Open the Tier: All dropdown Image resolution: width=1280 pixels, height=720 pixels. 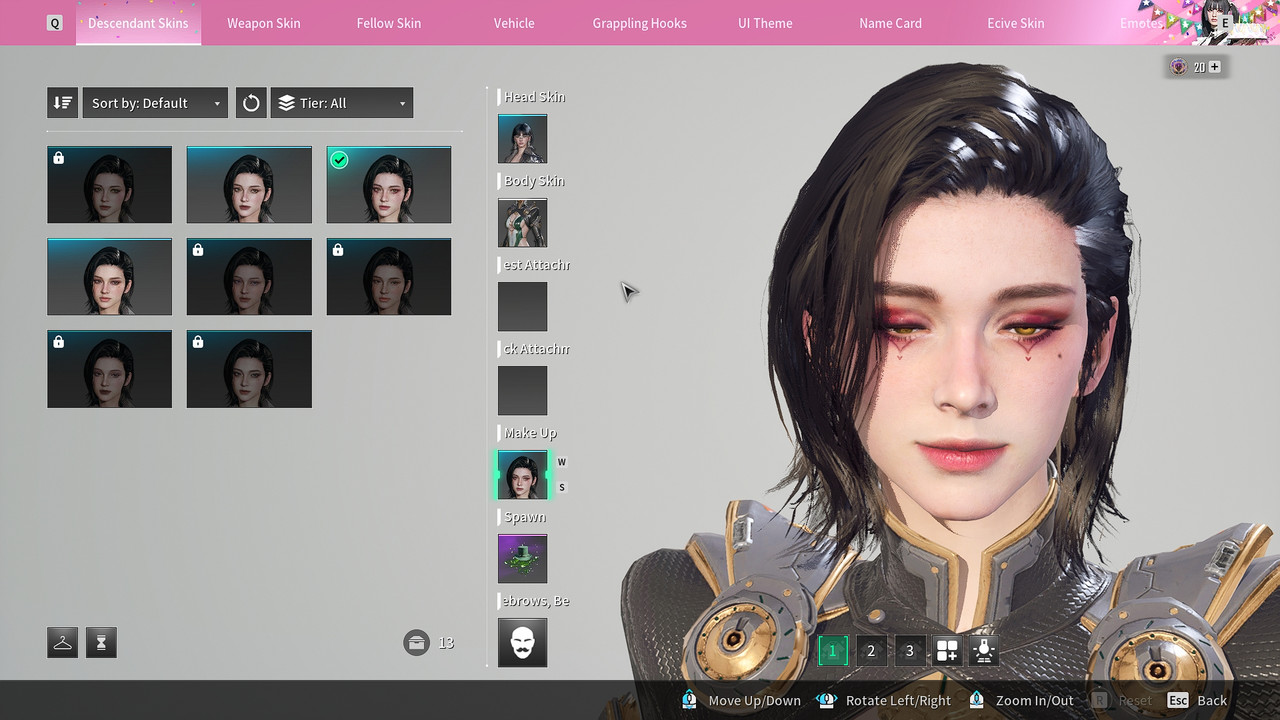tap(342, 103)
